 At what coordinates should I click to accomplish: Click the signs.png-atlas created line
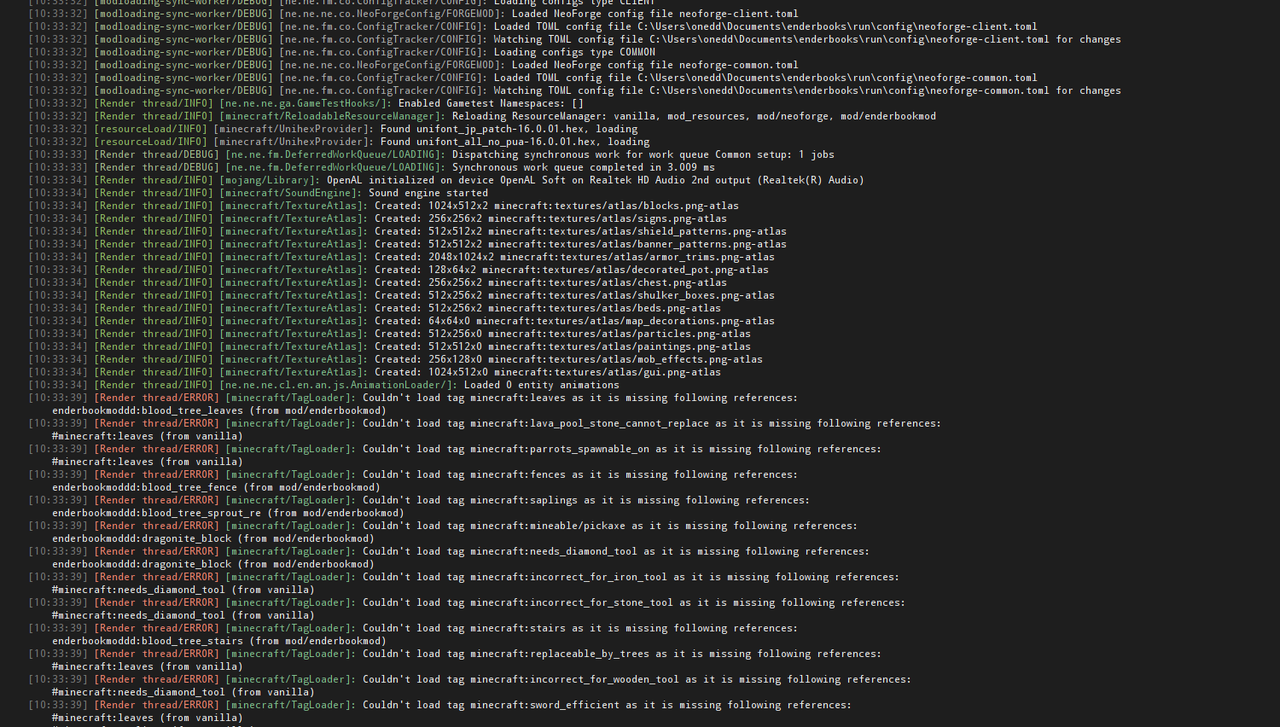(378, 218)
